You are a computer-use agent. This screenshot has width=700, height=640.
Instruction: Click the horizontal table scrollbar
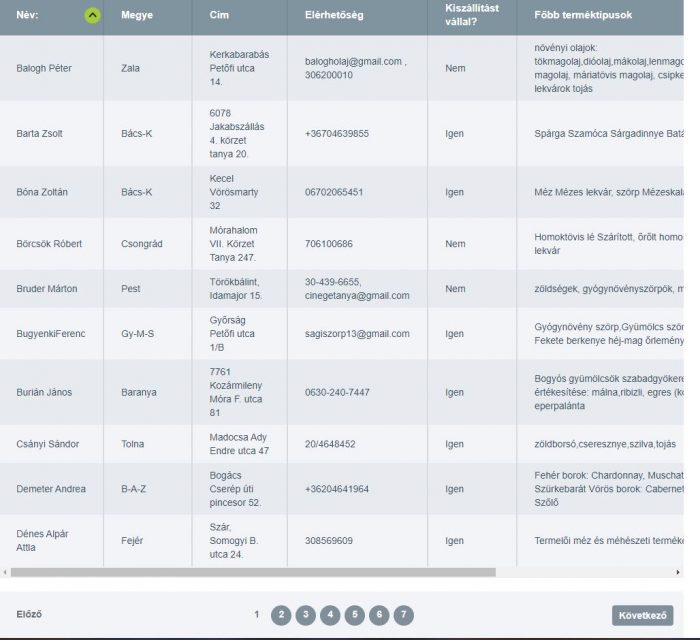click(250, 572)
